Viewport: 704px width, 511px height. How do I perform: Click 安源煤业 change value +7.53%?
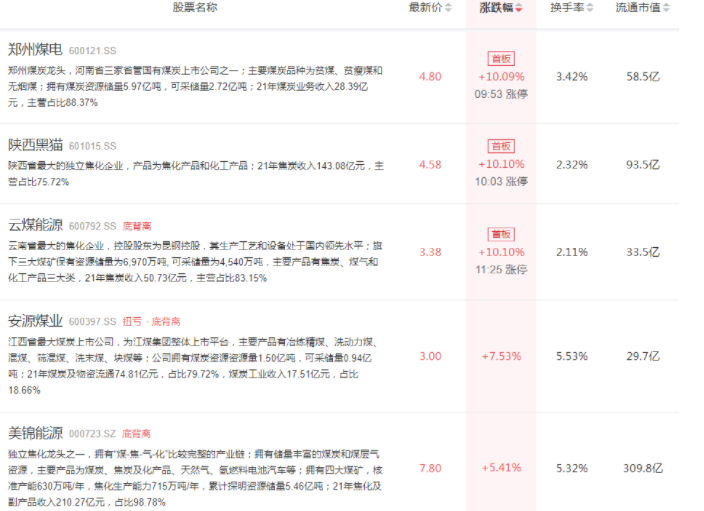point(501,356)
